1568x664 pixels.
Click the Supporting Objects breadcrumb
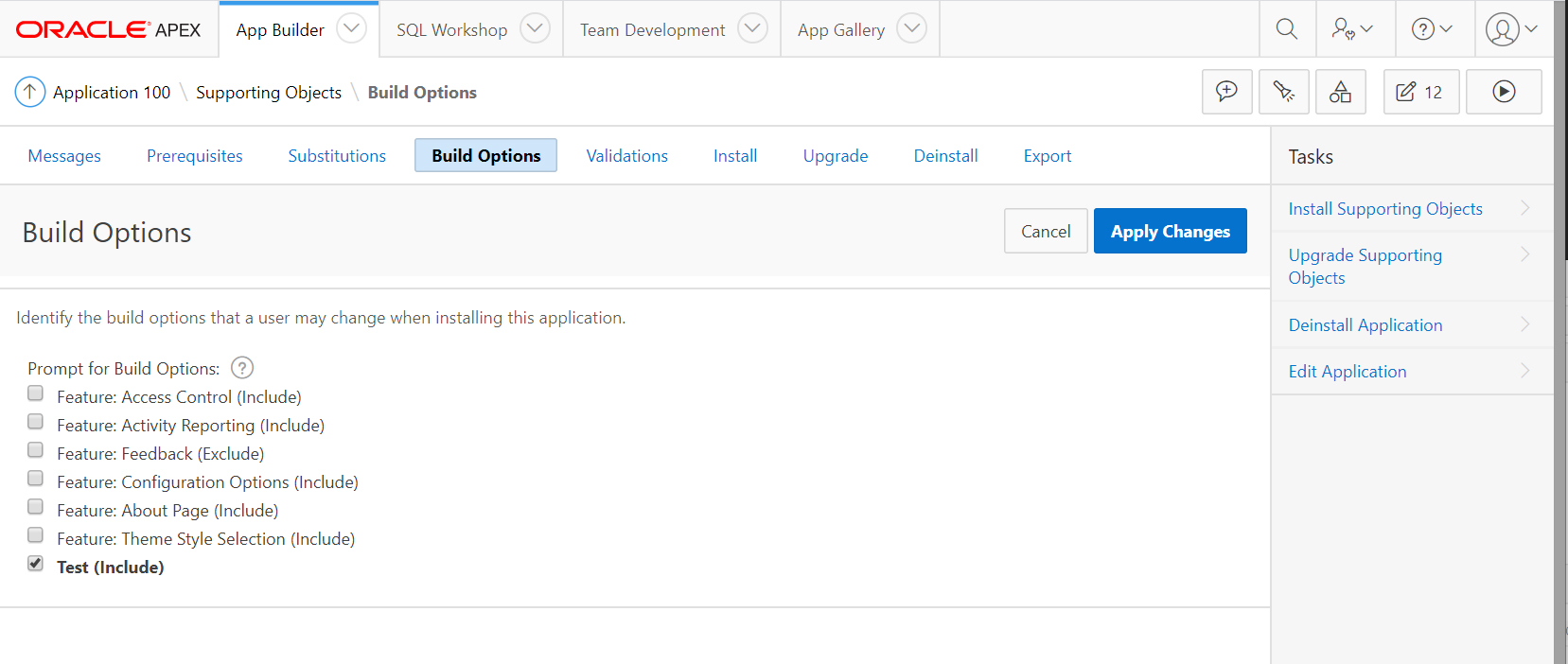(269, 93)
